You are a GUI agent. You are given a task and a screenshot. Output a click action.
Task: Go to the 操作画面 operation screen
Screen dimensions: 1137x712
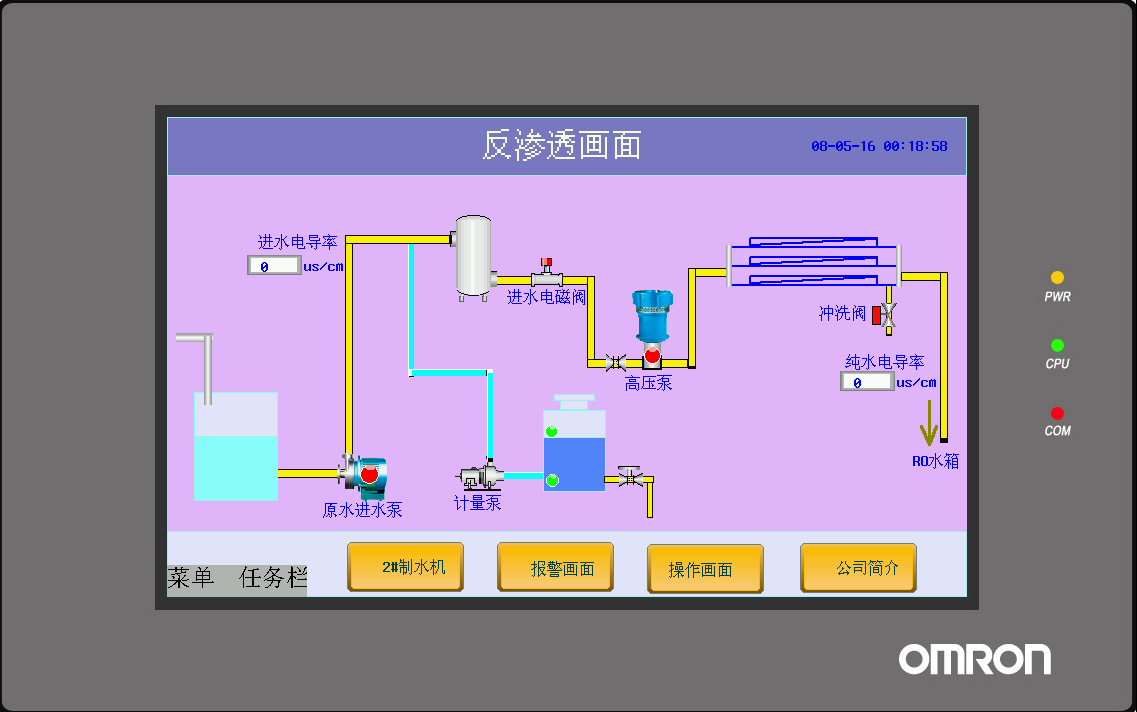click(x=705, y=569)
